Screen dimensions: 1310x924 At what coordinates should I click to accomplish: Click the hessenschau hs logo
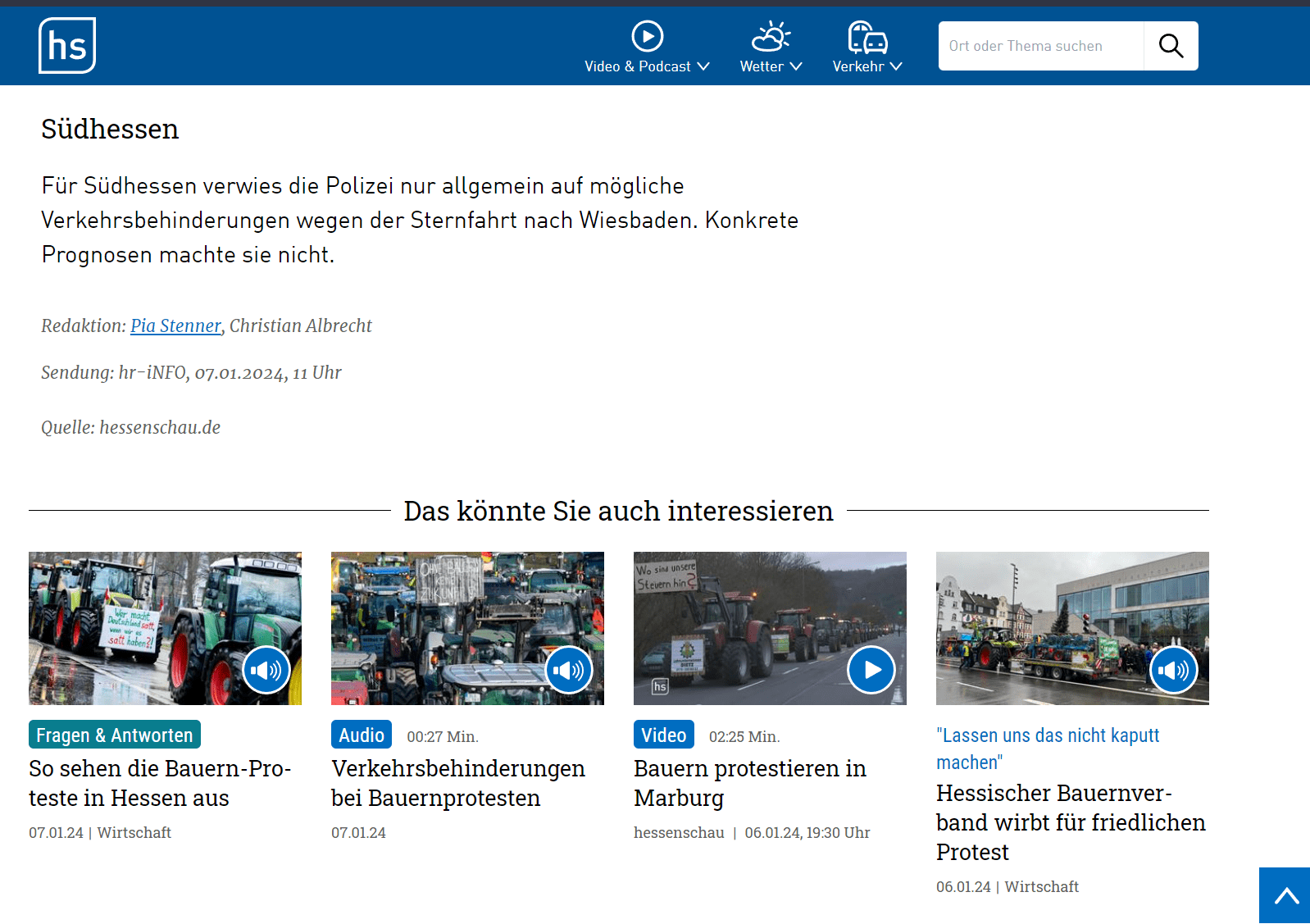67,46
